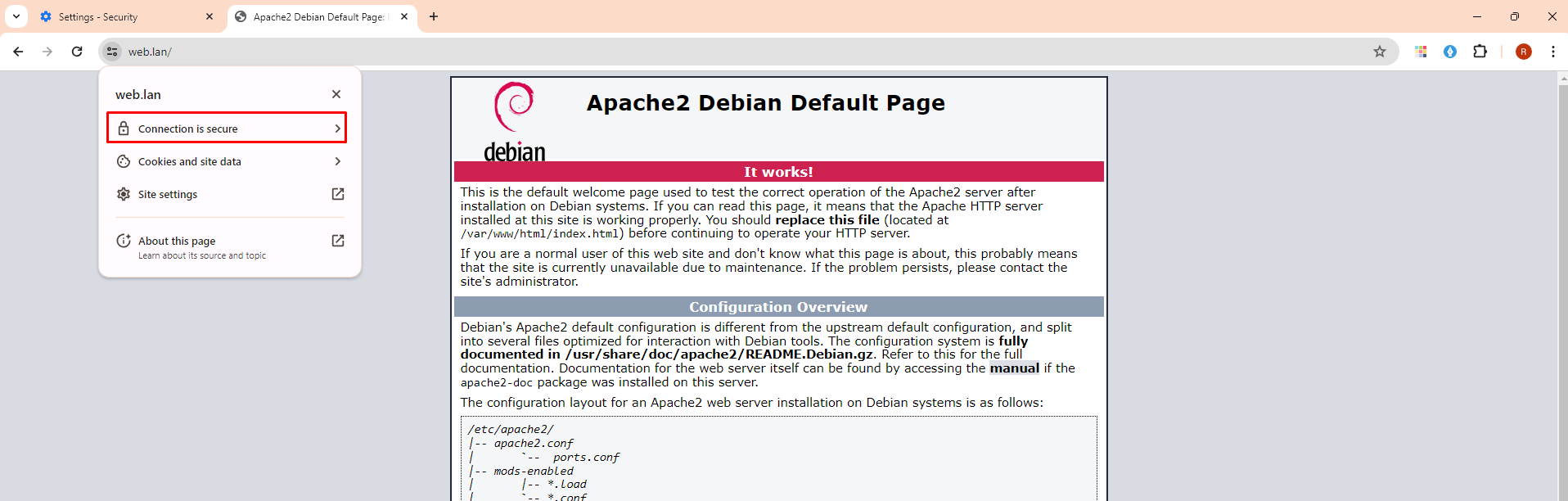Click the external-link icon on the About this page row
Viewport: 1568px width, 501px height.
338,241
